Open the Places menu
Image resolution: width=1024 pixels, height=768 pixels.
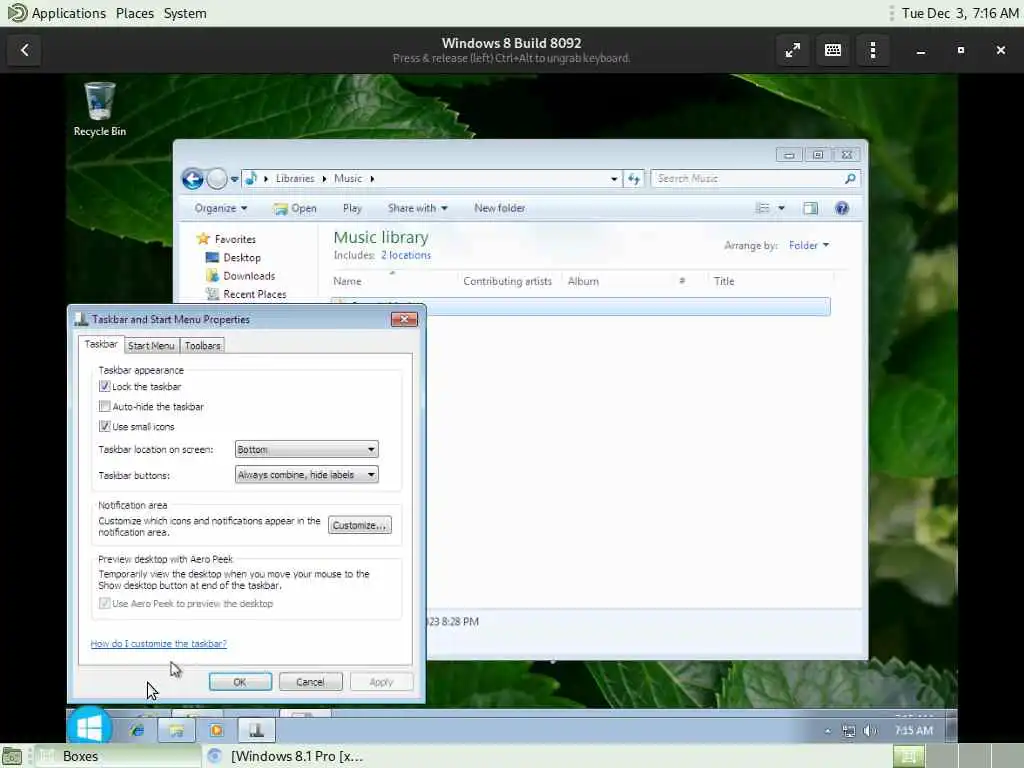(135, 13)
